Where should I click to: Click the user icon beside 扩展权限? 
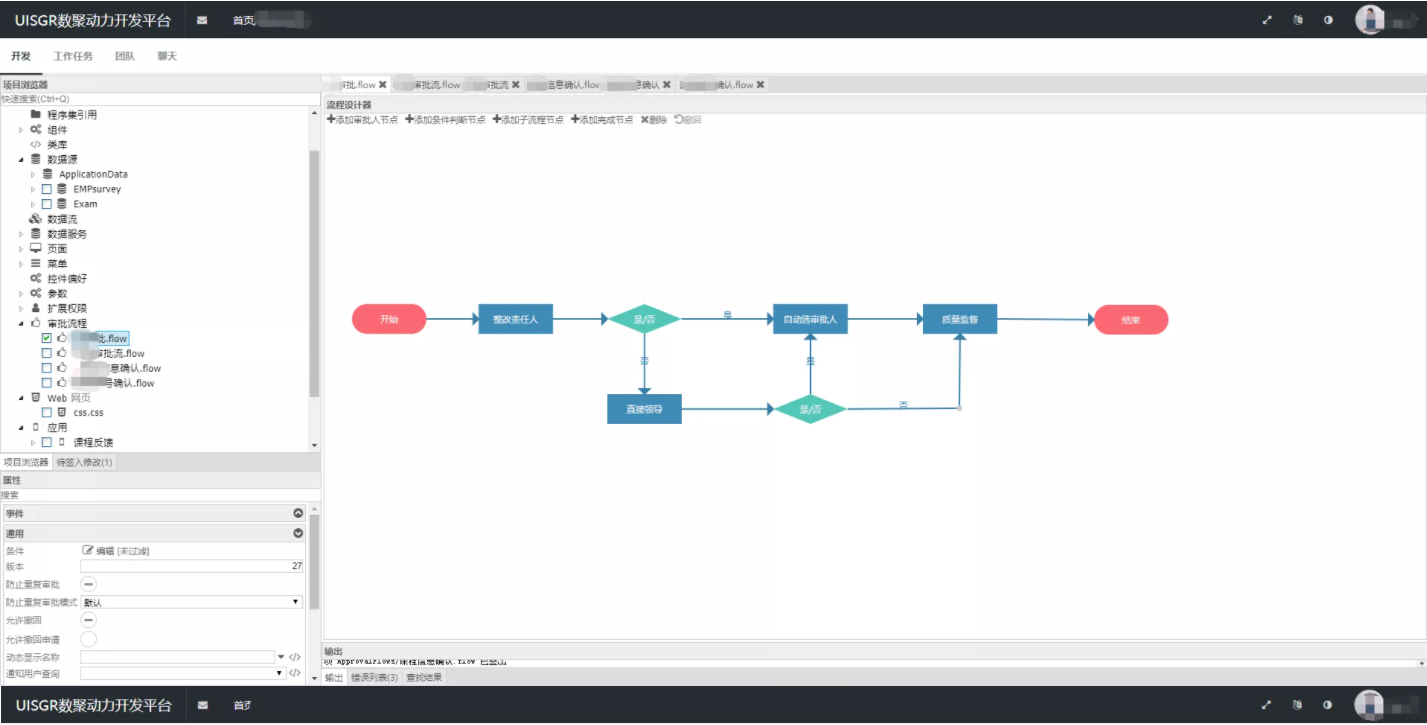click(x=35, y=308)
